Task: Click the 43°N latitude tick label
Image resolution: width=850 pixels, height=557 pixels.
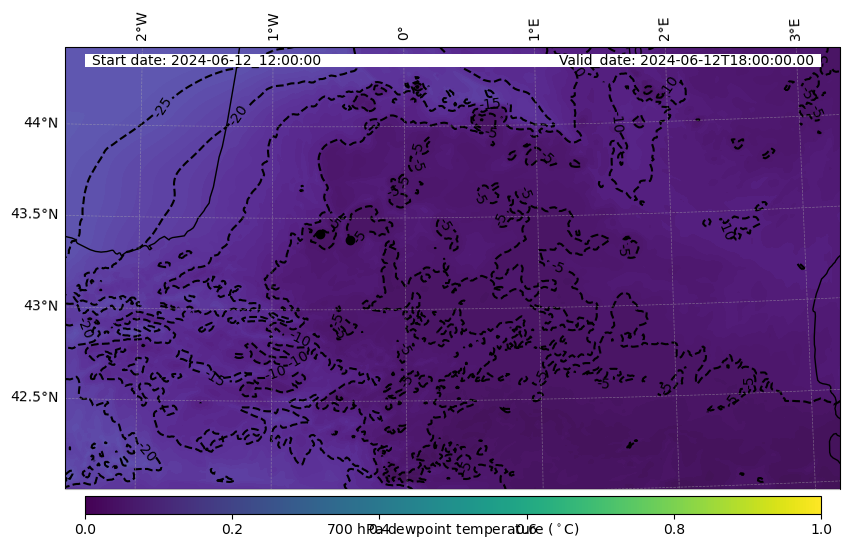Action: (x=41, y=306)
